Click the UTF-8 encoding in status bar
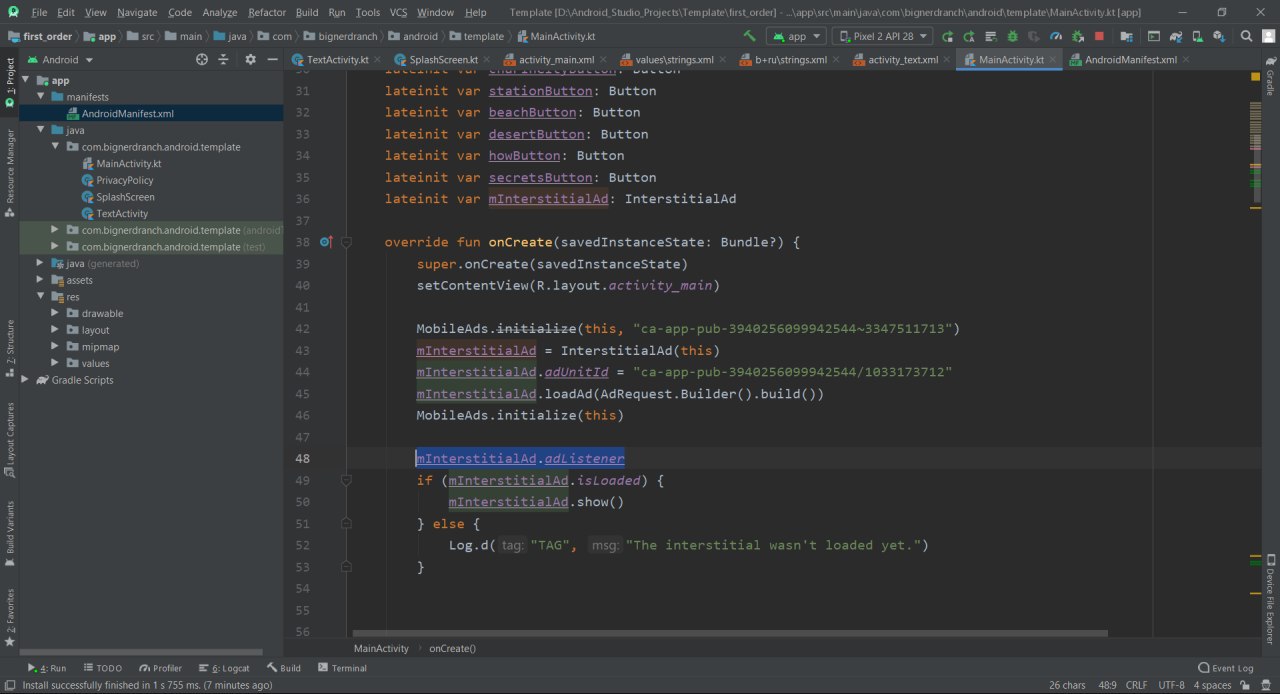 [1170, 685]
